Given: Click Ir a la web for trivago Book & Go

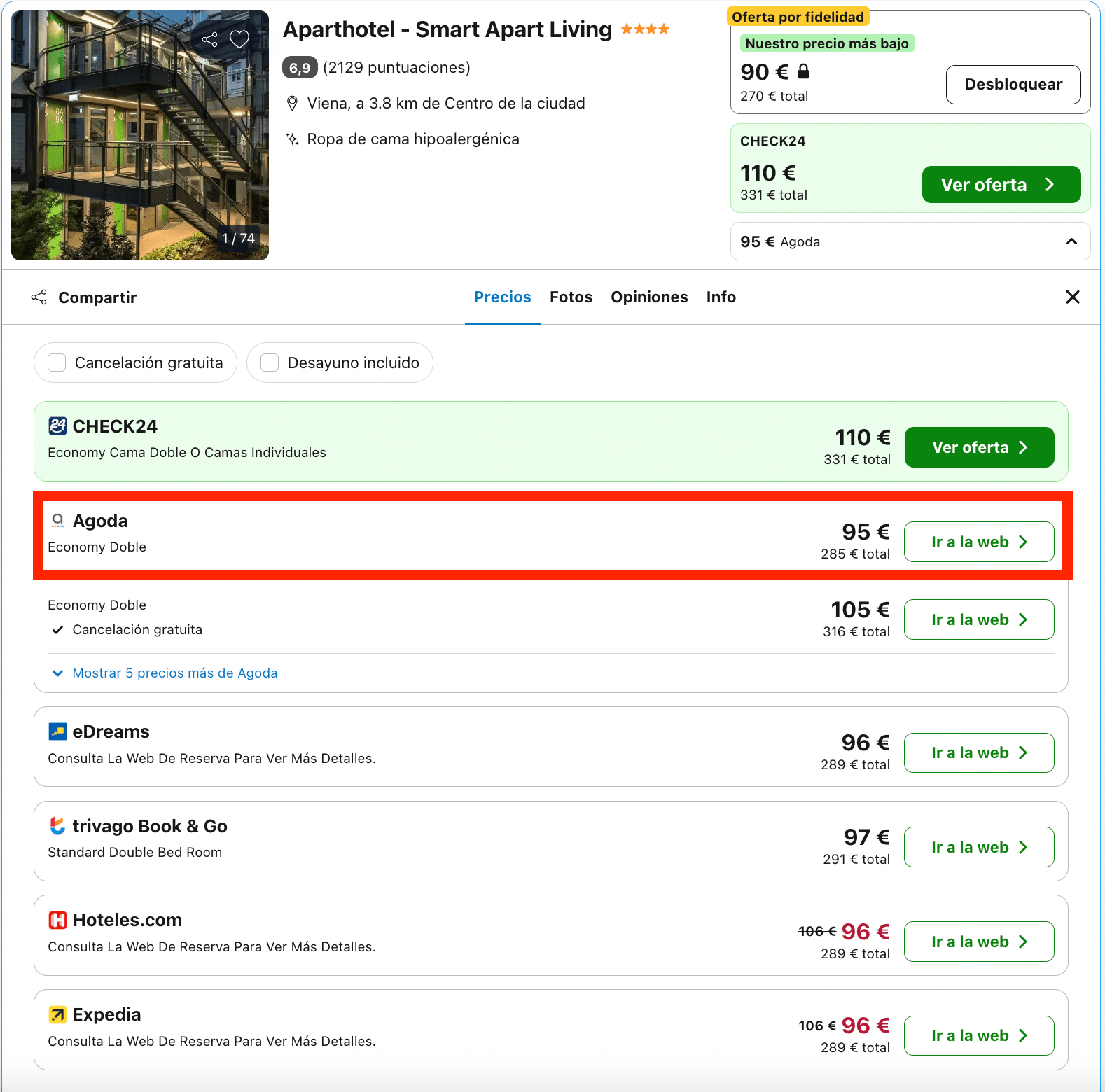Looking at the screenshot, I should pos(979,847).
